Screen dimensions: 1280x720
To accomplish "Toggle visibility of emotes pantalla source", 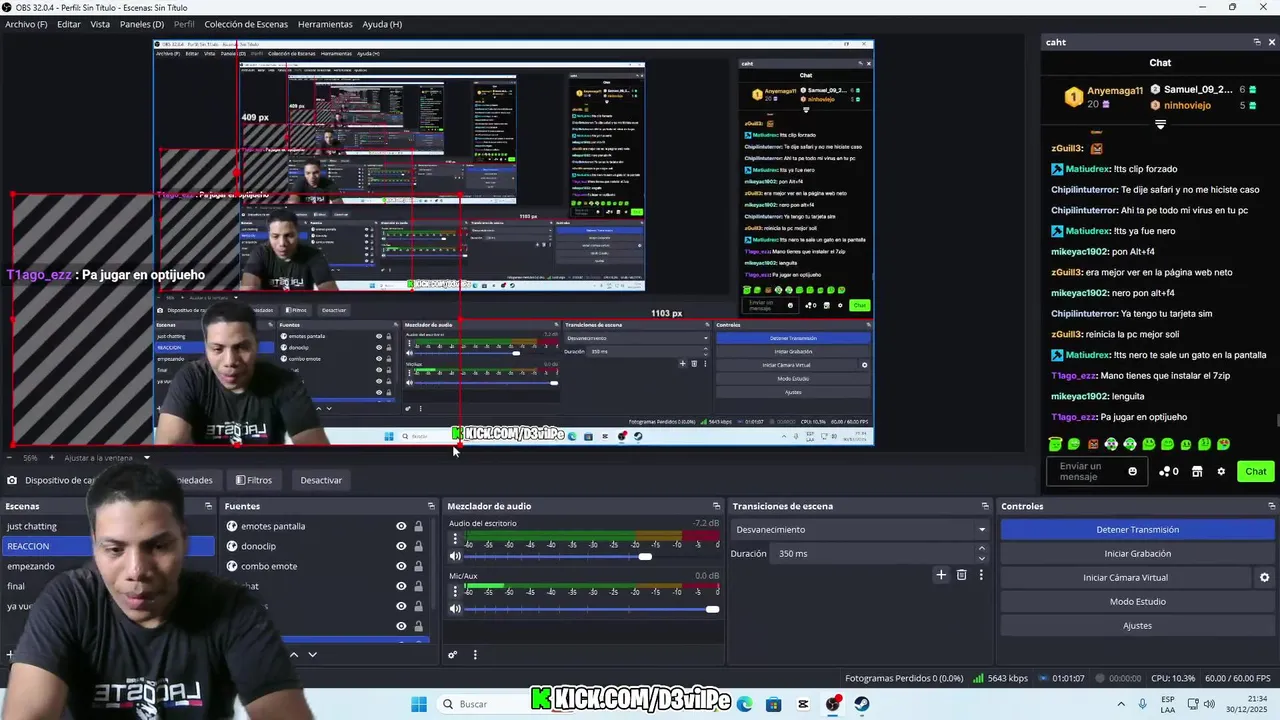I will coord(401,526).
